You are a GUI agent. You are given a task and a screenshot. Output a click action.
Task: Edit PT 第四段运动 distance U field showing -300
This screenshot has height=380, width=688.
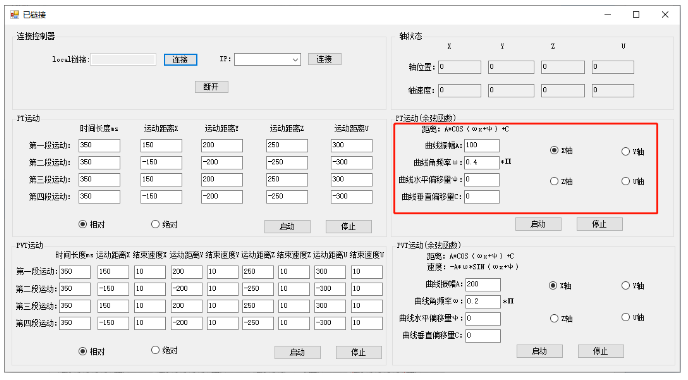[x=352, y=197]
